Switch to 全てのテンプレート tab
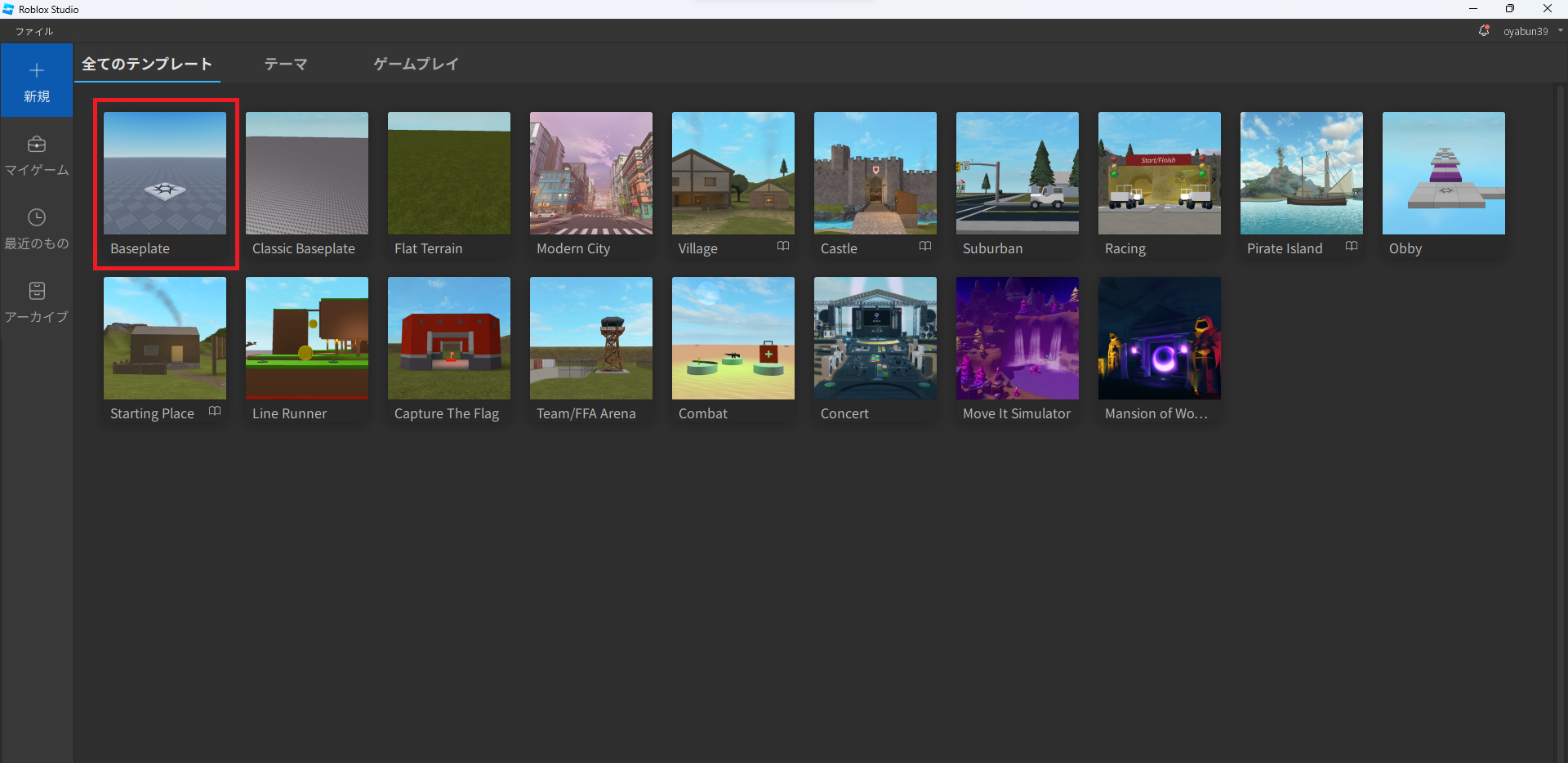The width and height of the screenshot is (1568, 763). [147, 64]
